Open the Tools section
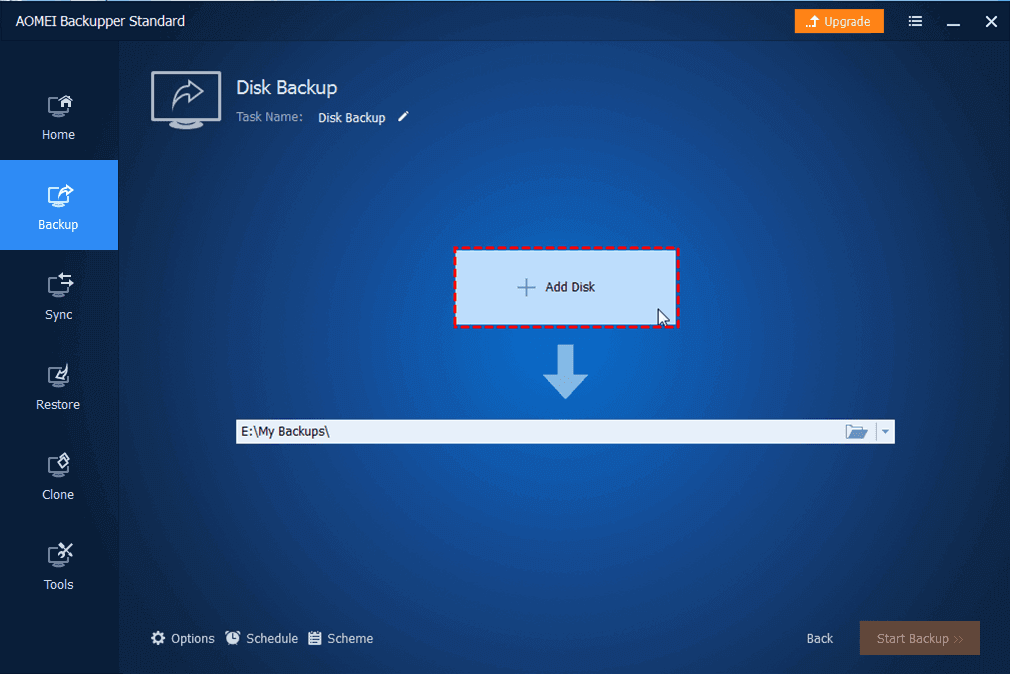 (59, 566)
